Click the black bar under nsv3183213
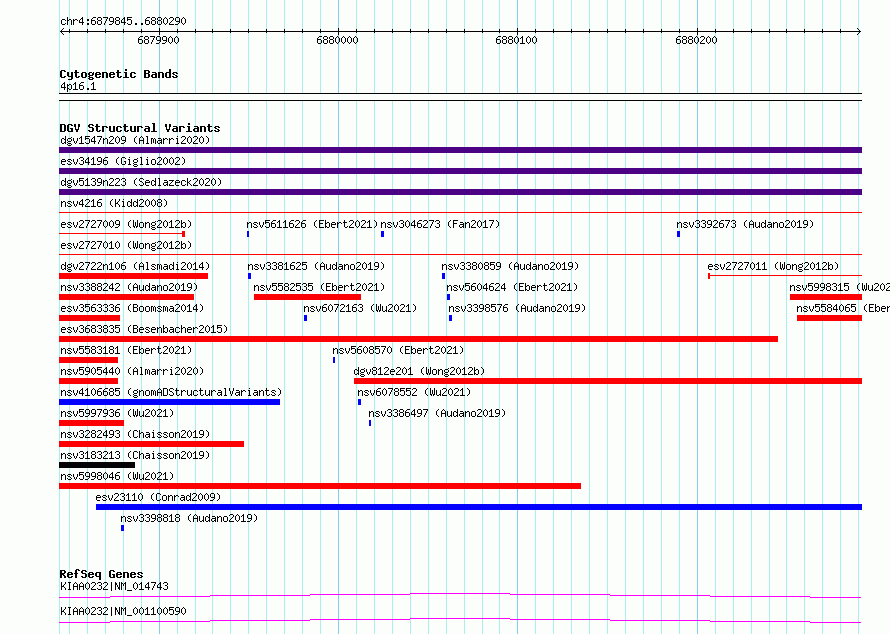890x634 pixels. click(x=97, y=465)
